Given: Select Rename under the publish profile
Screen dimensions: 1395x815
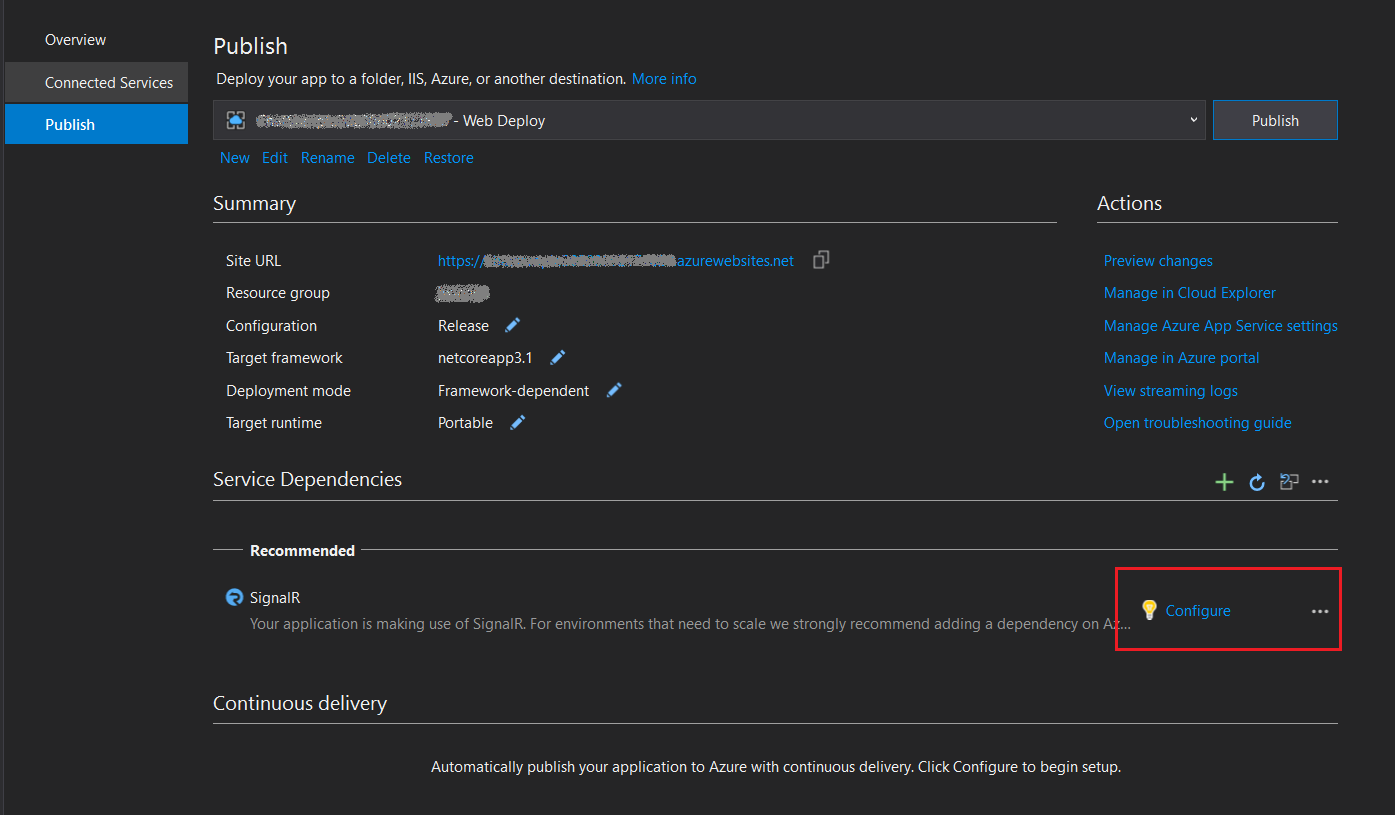Looking at the screenshot, I should (327, 158).
